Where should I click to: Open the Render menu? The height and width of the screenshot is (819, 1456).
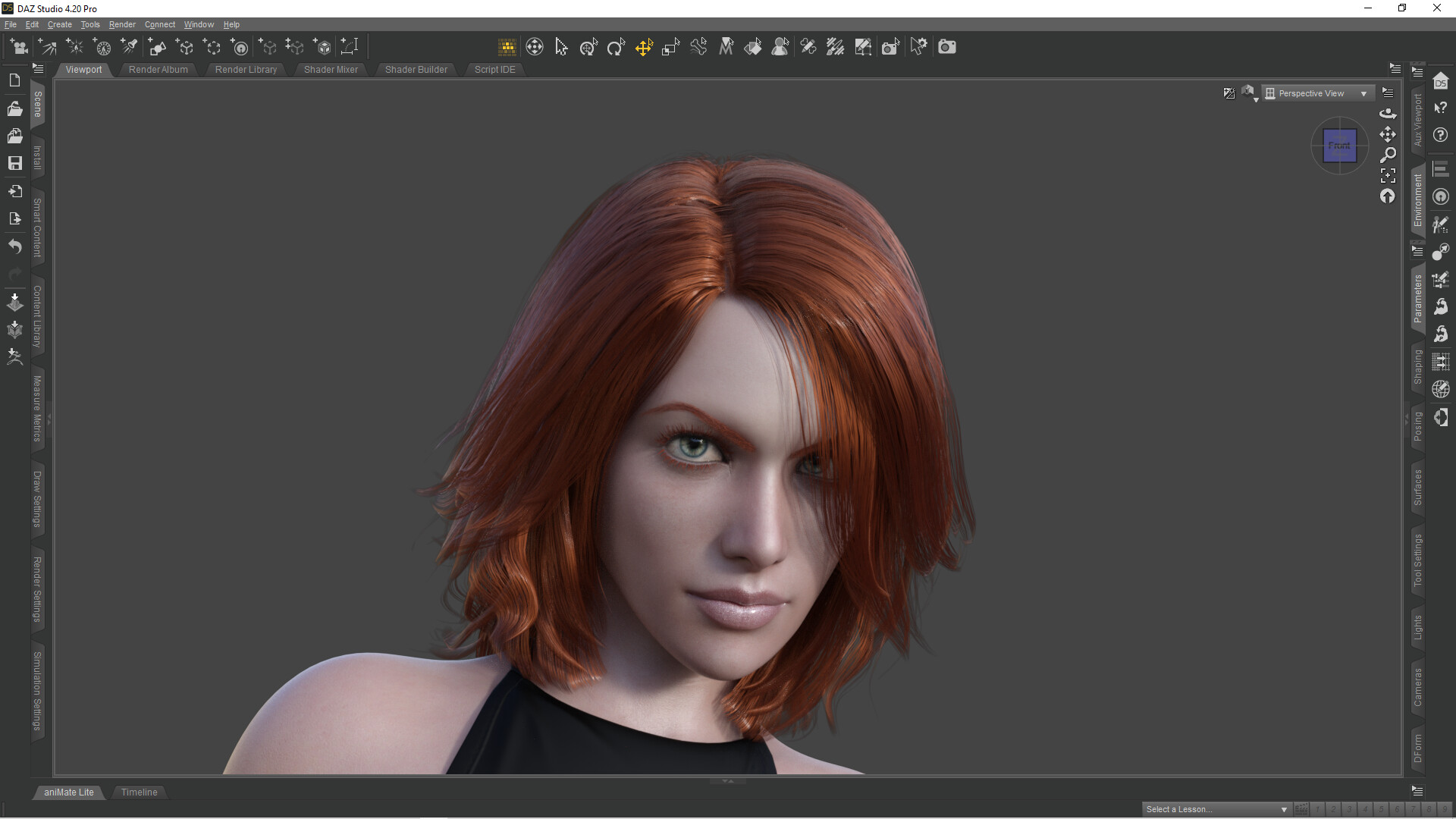coord(121,24)
